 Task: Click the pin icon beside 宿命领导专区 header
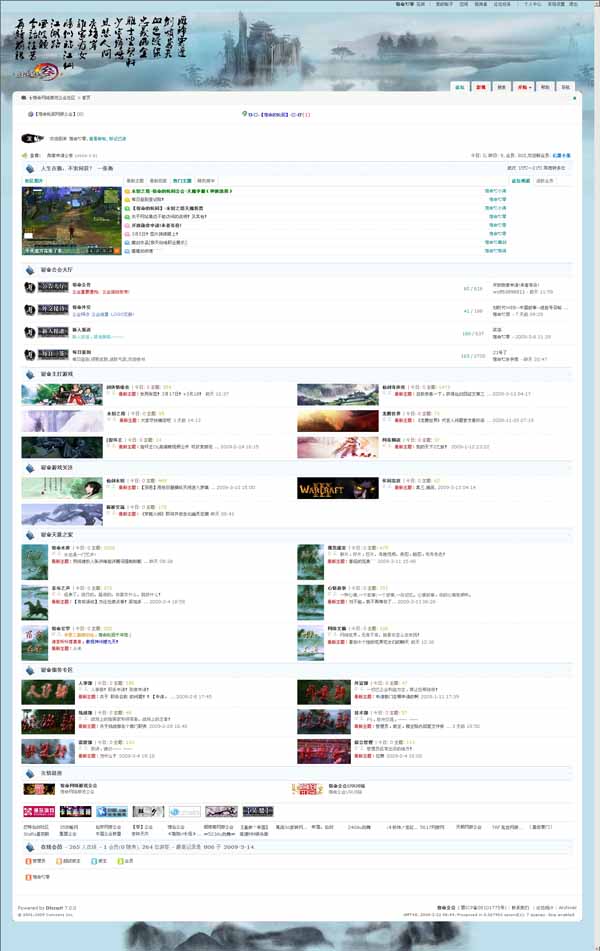coord(30,670)
